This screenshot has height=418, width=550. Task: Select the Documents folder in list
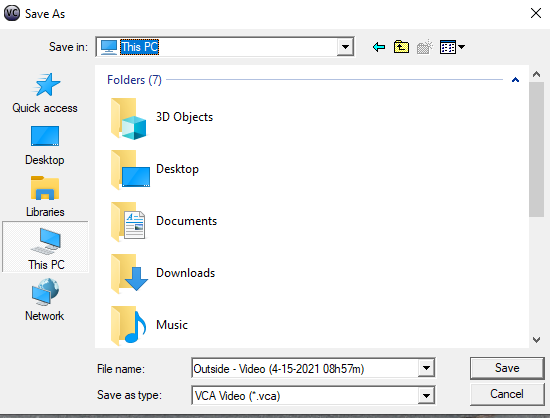tap(164, 222)
